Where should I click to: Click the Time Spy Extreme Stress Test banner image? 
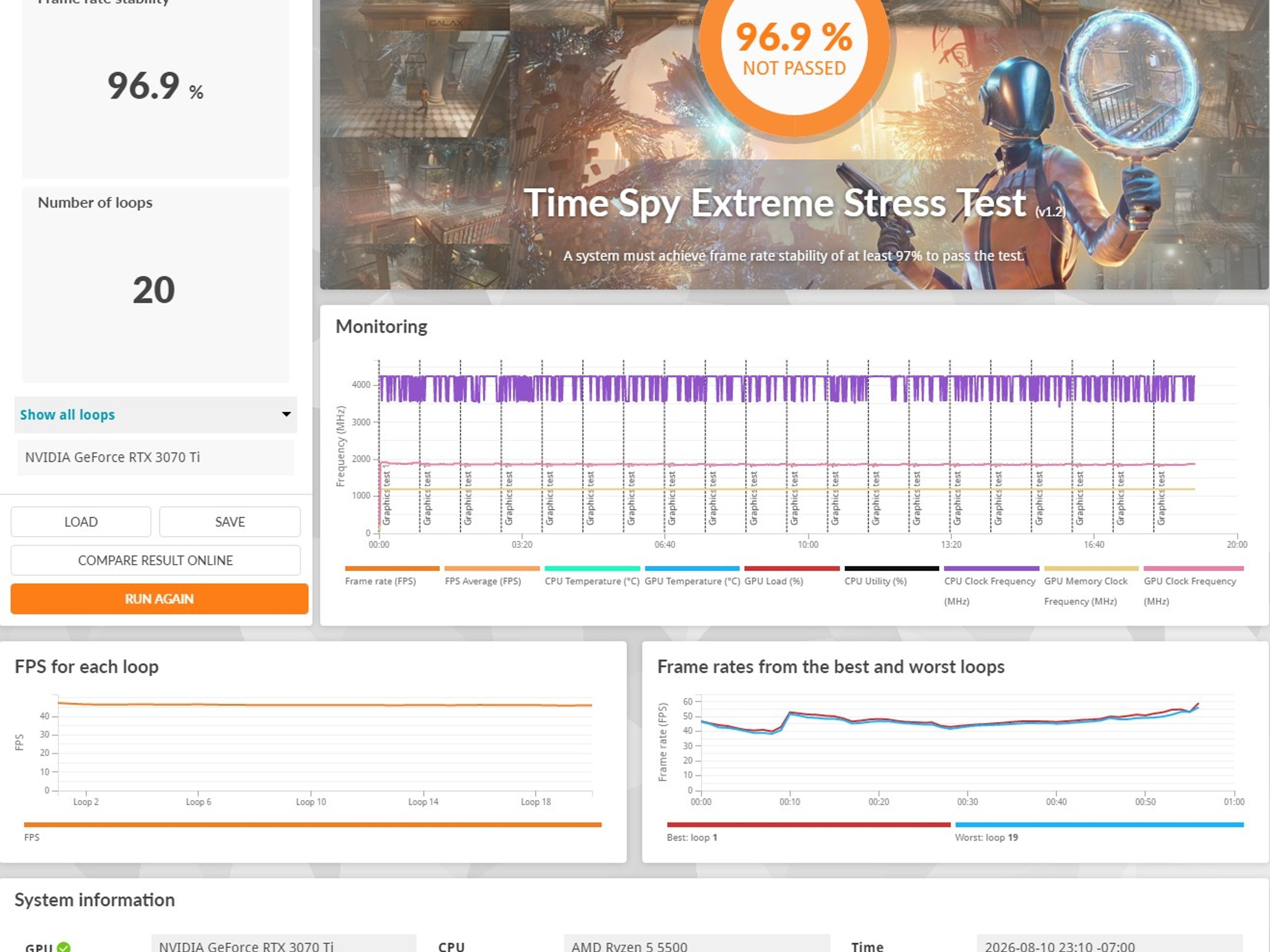pos(794,144)
